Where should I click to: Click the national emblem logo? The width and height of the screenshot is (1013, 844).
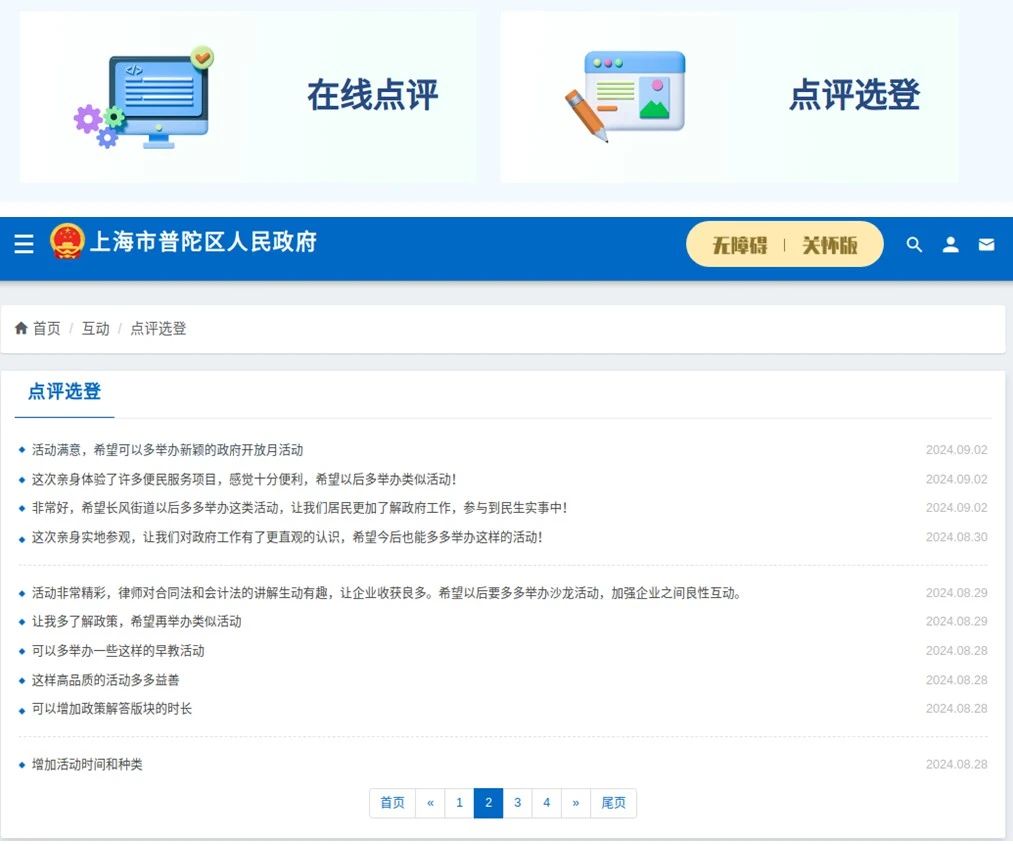tap(68, 243)
